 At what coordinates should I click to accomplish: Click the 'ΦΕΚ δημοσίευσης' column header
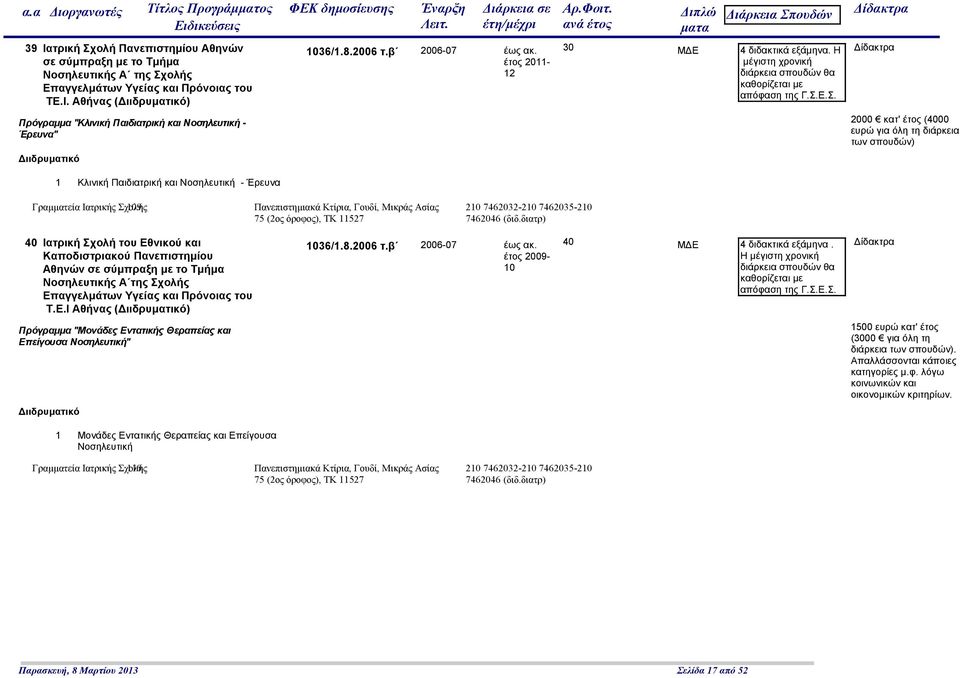[x=342, y=9]
